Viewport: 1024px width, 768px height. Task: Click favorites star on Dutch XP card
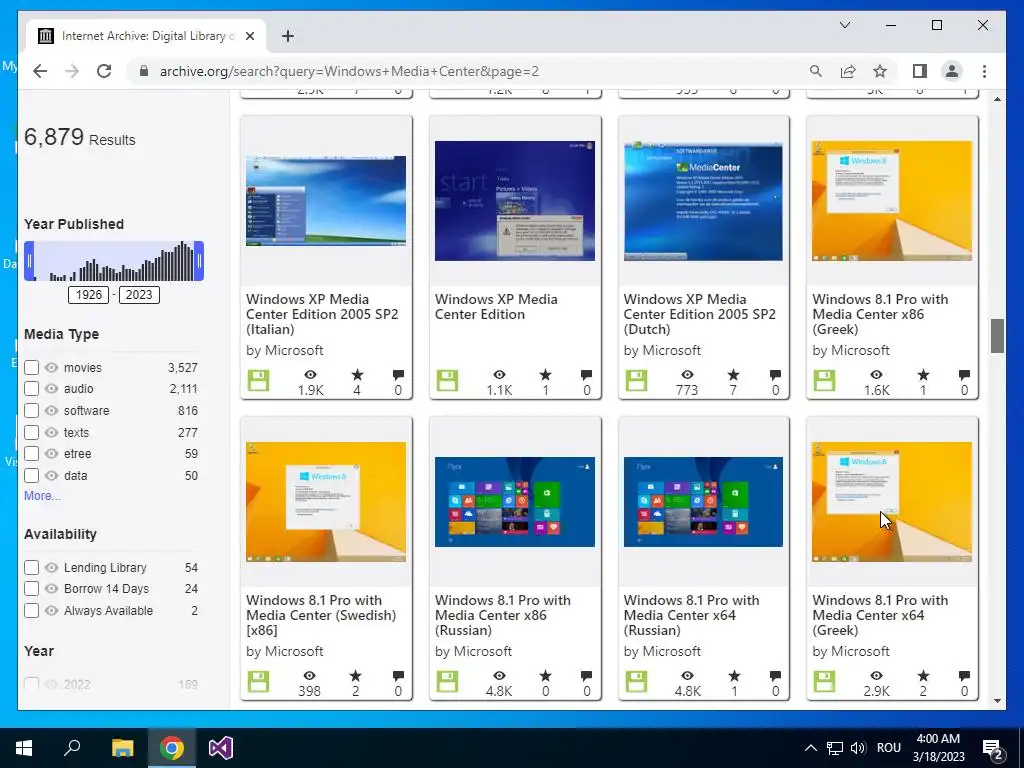pos(733,375)
